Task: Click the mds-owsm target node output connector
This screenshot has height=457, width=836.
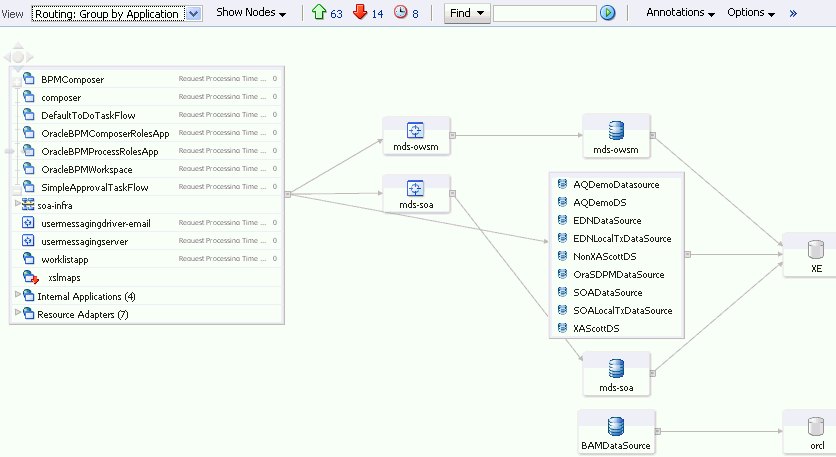Action: click(453, 135)
